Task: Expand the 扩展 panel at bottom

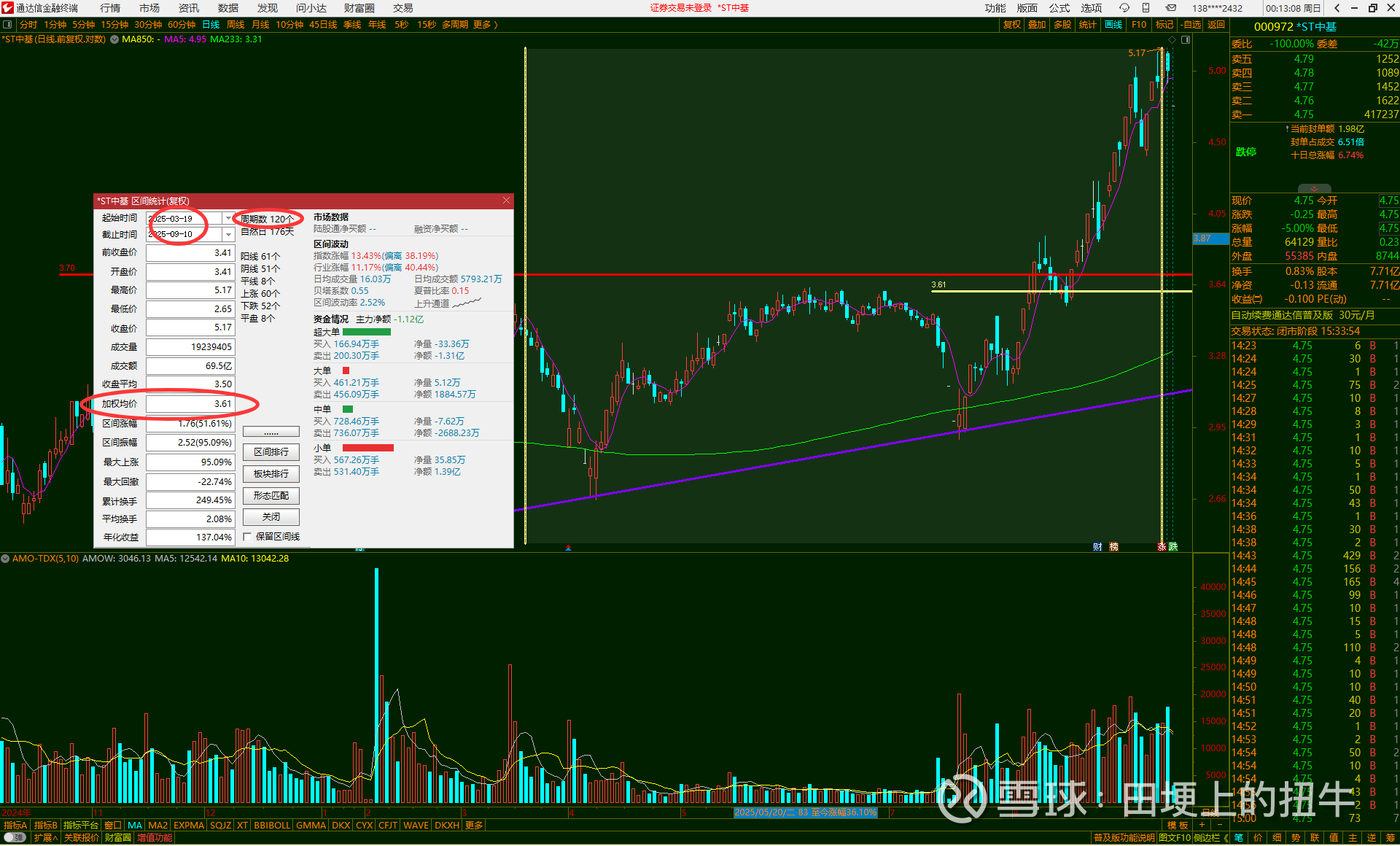Action: pos(45,838)
